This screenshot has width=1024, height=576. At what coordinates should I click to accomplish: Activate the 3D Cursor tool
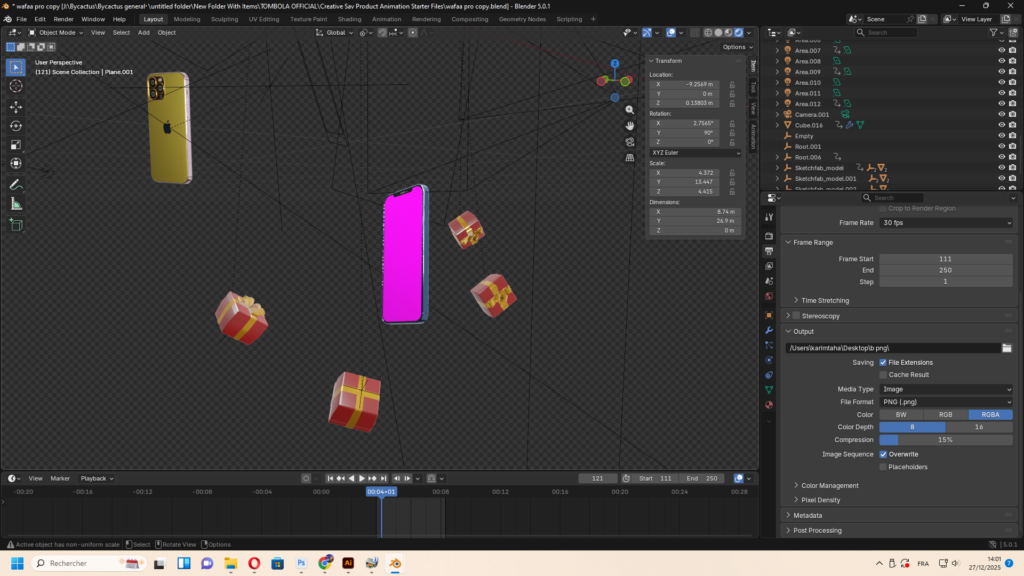pos(16,86)
